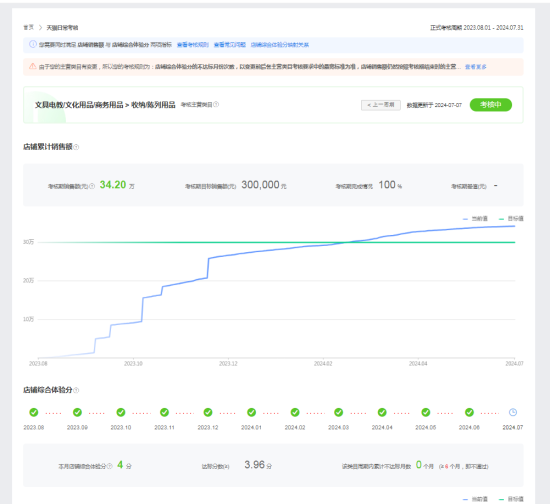
Task: Click the 2024.01 green checkmark icon
Action: coord(251,412)
